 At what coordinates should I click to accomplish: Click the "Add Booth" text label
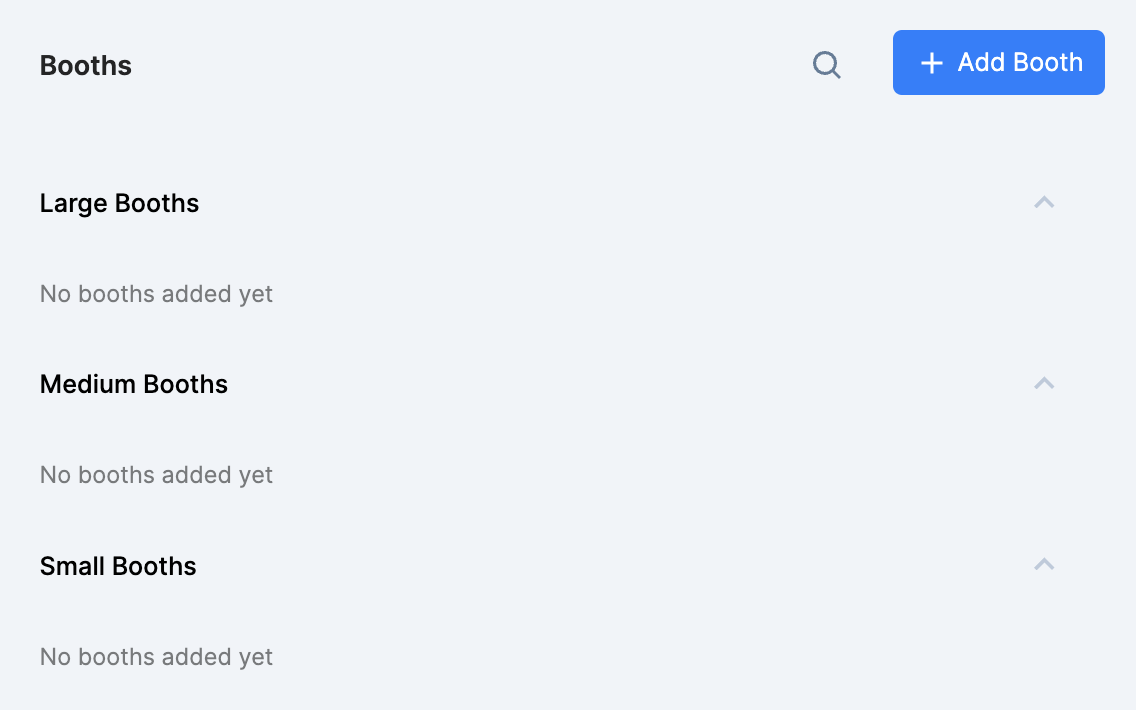click(x=1020, y=63)
